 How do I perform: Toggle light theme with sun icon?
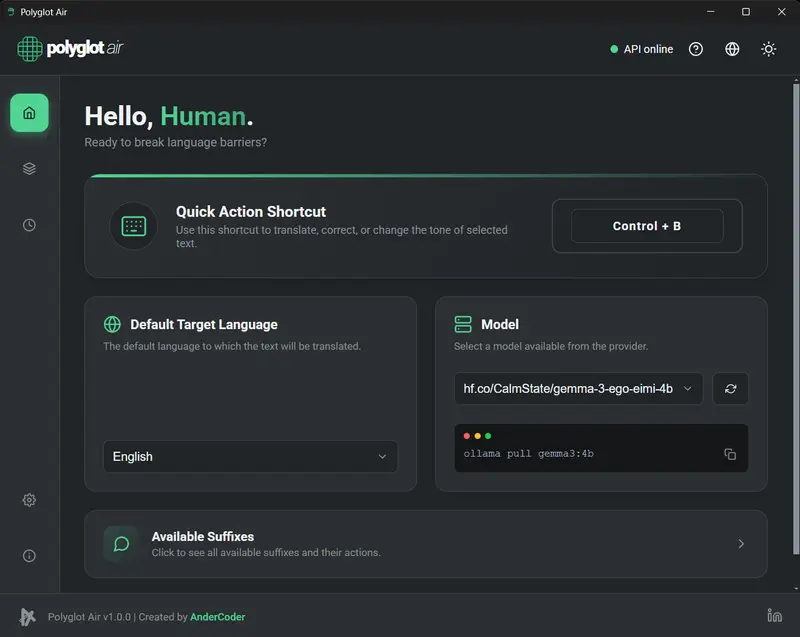[x=768, y=49]
